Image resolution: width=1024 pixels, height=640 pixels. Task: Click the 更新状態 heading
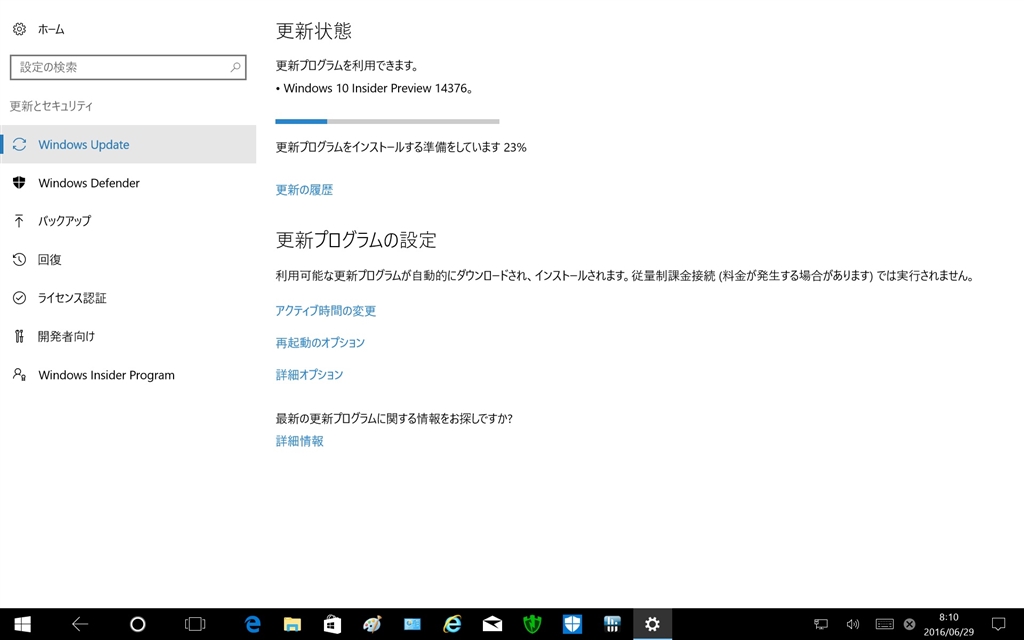coord(314,31)
